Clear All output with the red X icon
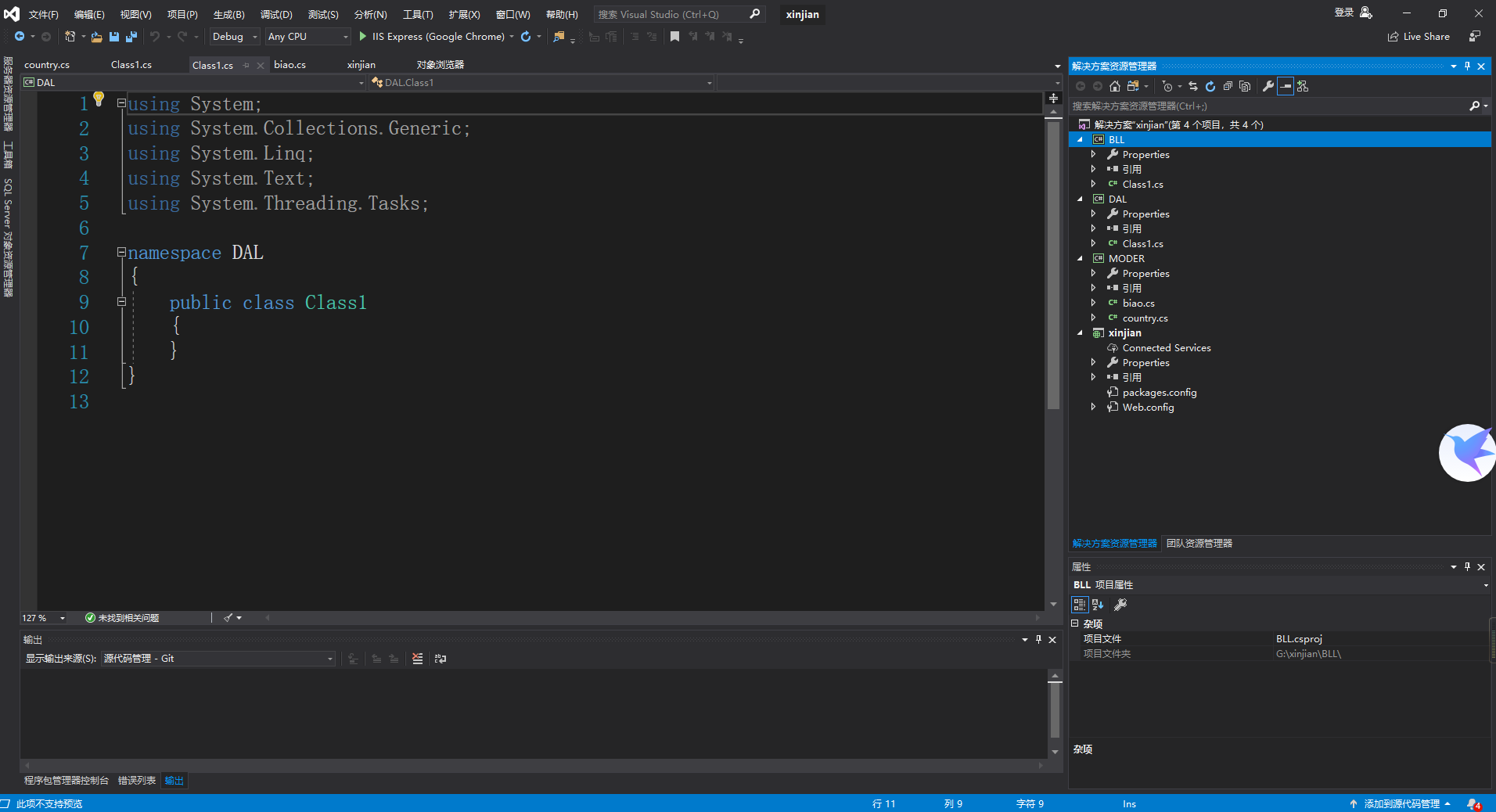 (x=418, y=659)
